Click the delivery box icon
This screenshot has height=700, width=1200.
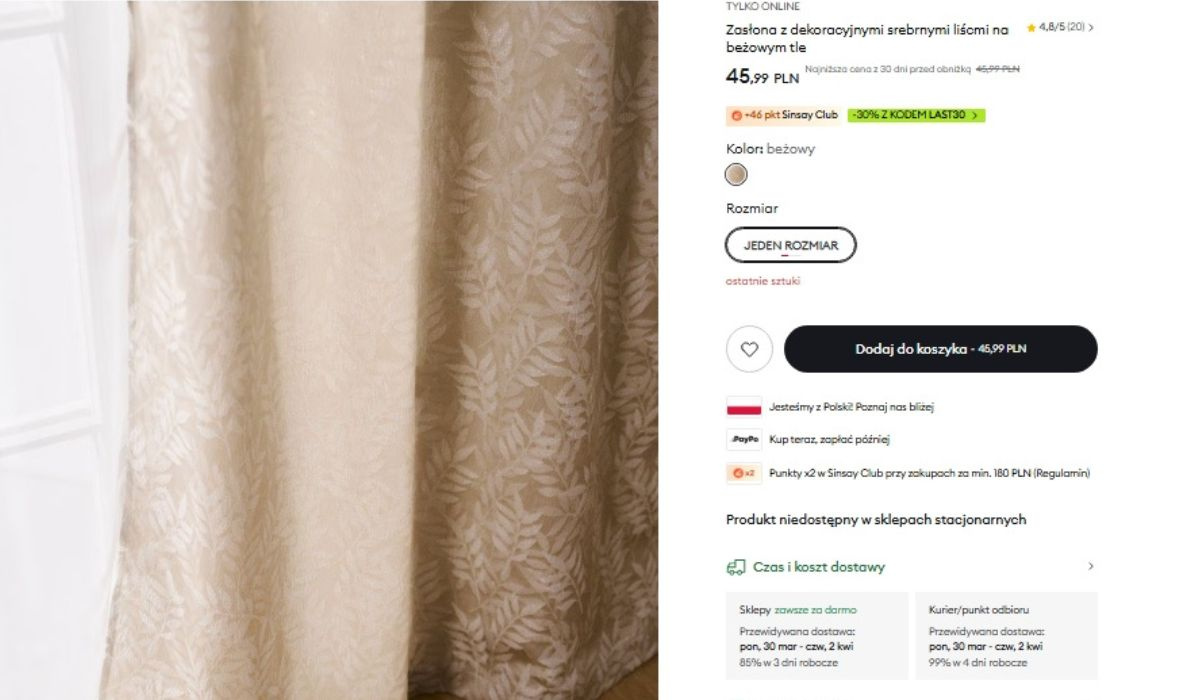click(x=736, y=567)
